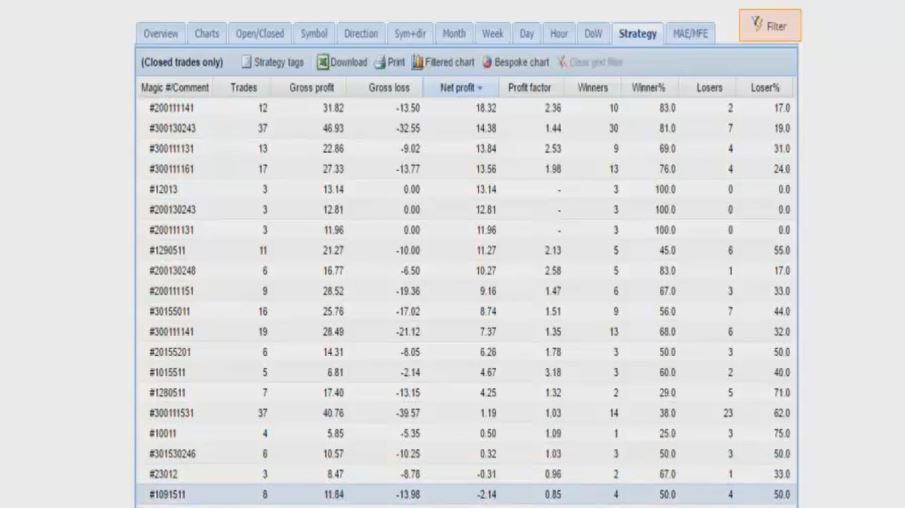Screen dimensions: 905x508
Task: Click gross profit value 46.93
Action: click(333, 128)
